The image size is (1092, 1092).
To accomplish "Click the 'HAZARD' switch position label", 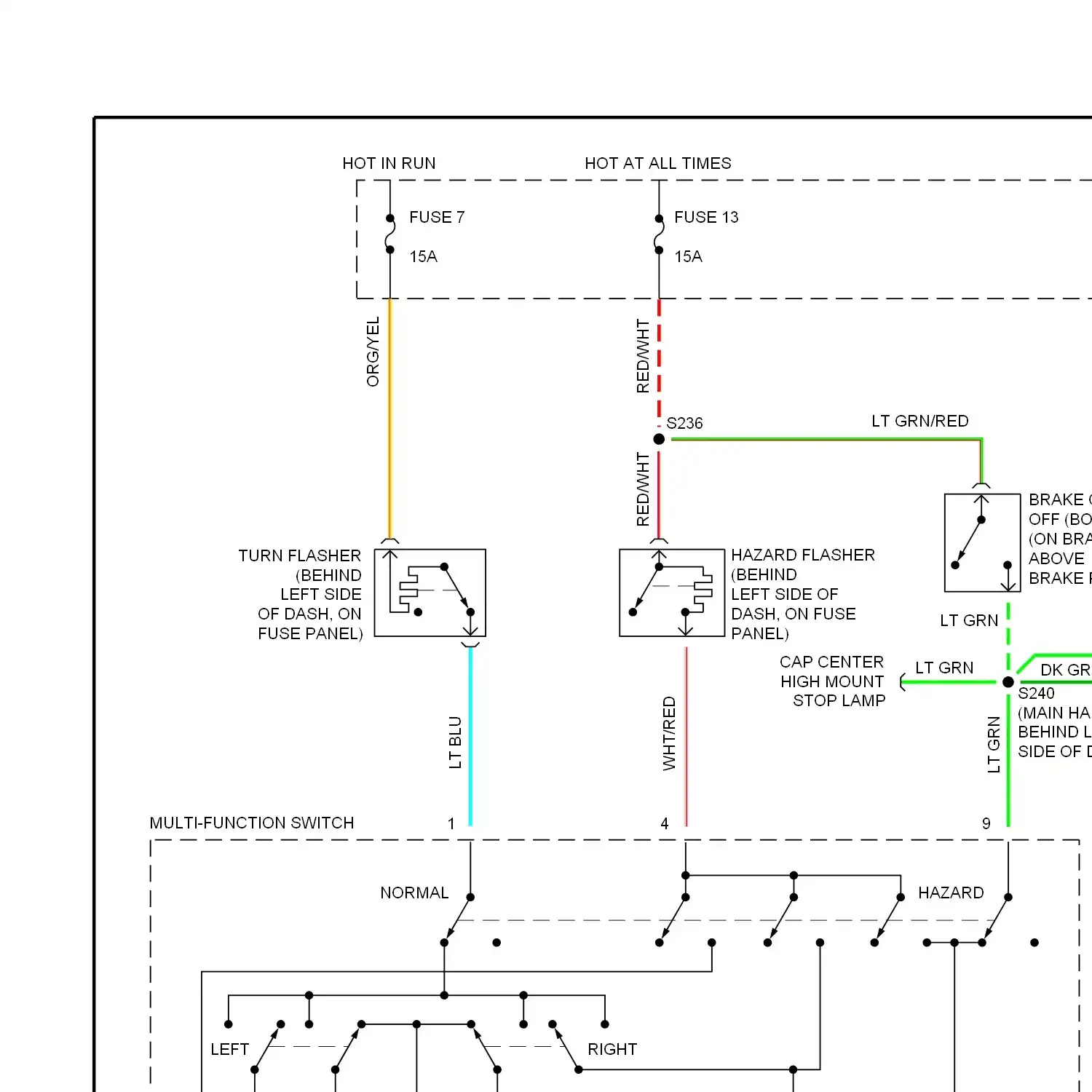I will pos(951,893).
